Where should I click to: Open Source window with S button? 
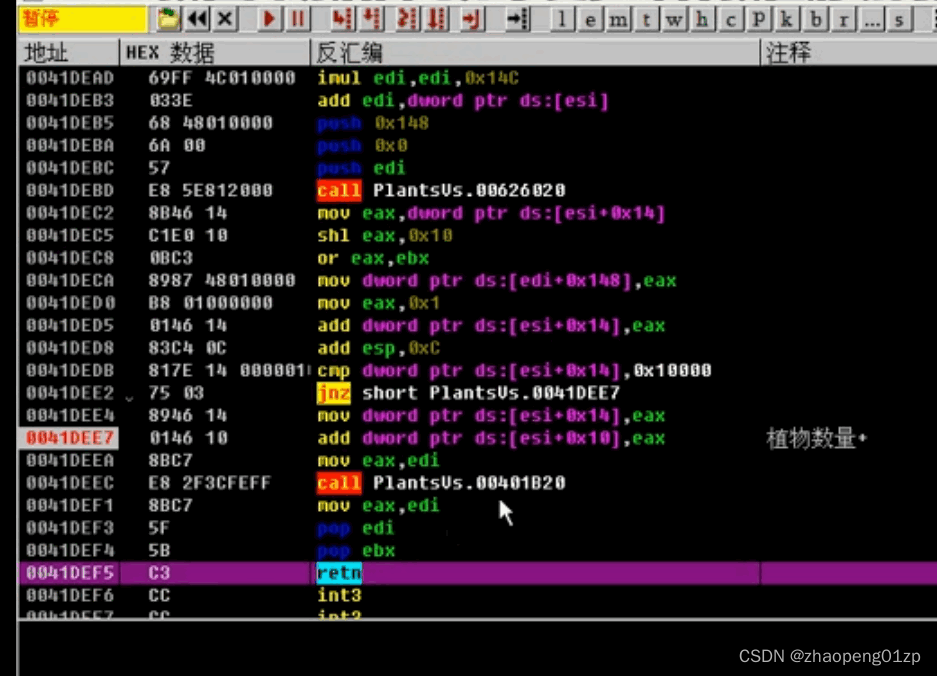click(899, 20)
